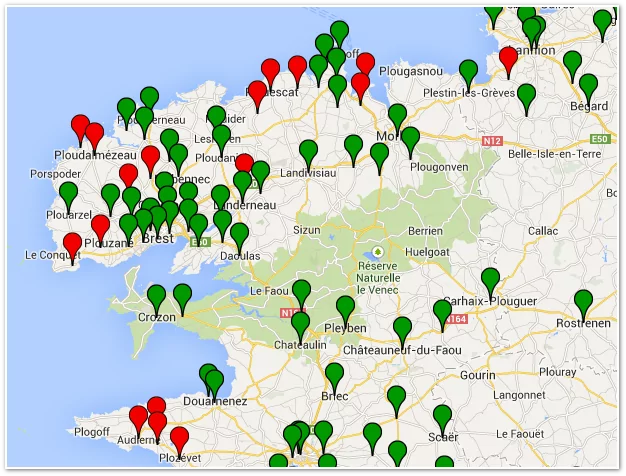The height and width of the screenshot is (476, 626).
Task: Click the red marker near Plouzané
Action: (x=100, y=230)
